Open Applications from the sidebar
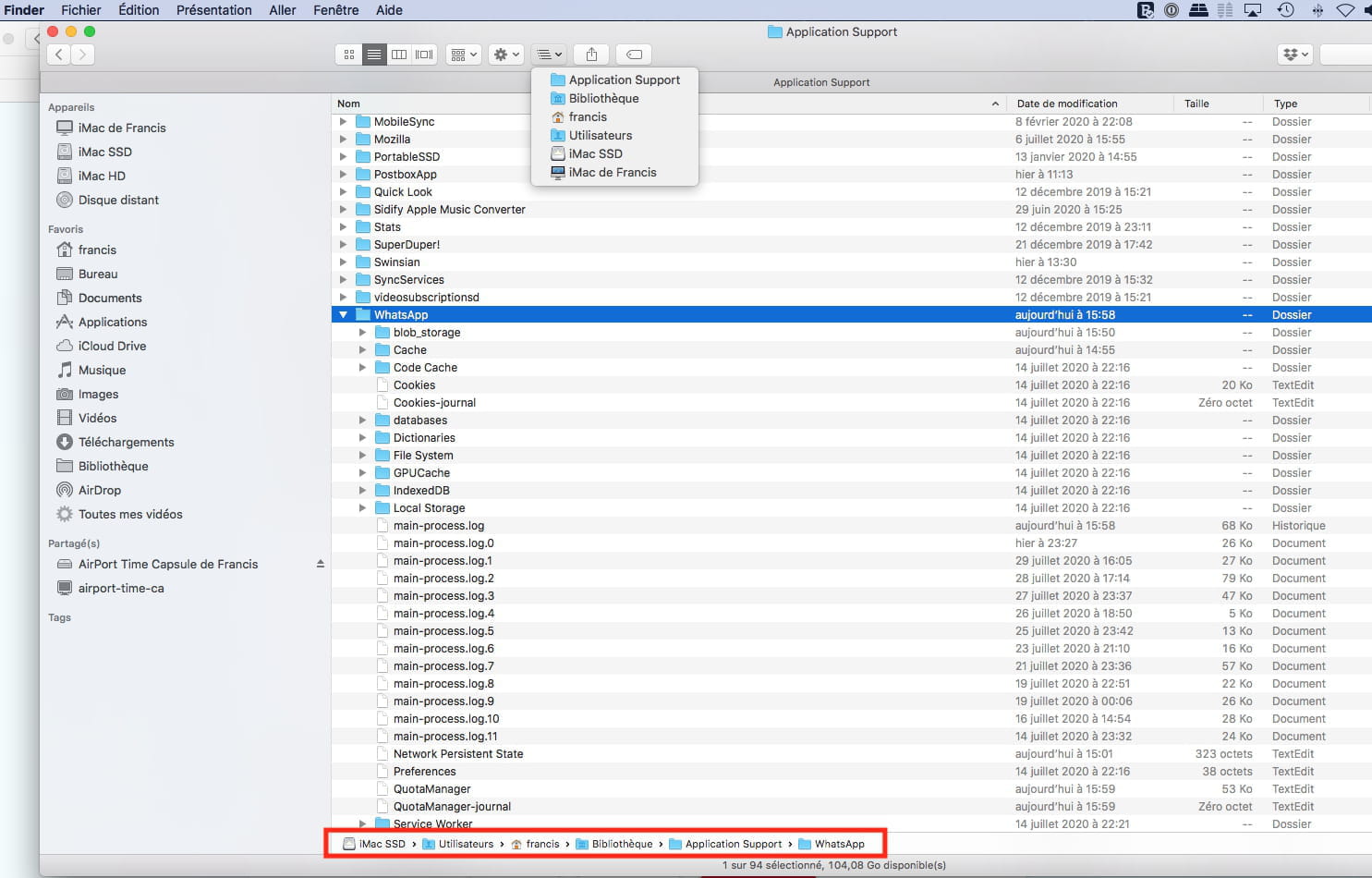 [x=113, y=322]
